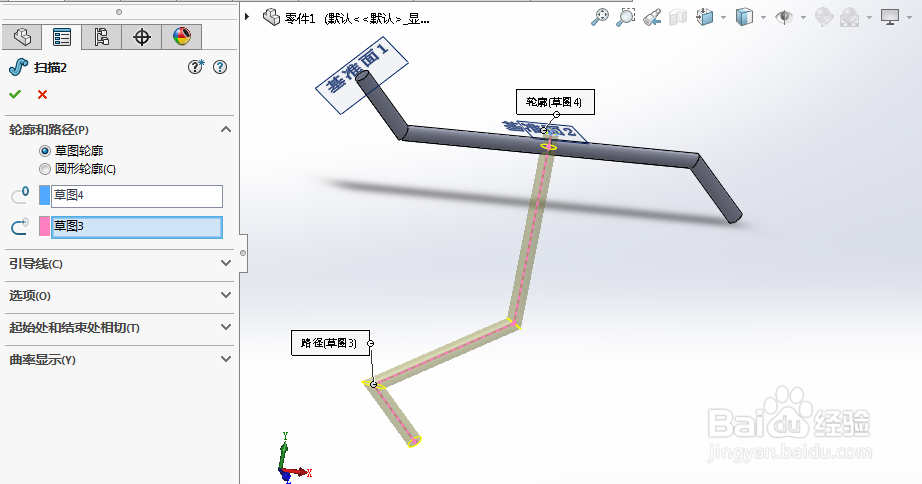Viewport: 922px width, 484px height.
Task: Click the profile selection box 草图4
Action: pyautogui.click(x=137, y=196)
